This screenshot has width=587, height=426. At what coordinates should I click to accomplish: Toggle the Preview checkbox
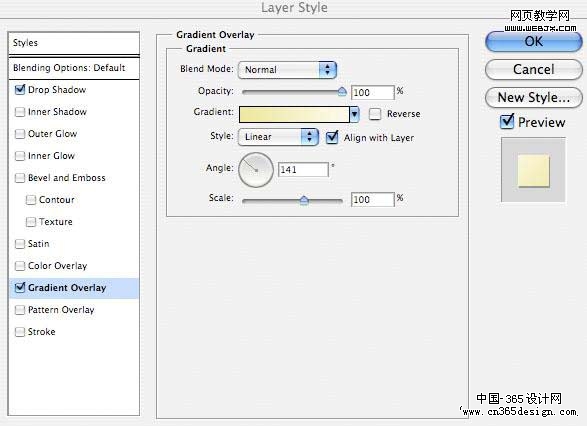coord(507,122)
